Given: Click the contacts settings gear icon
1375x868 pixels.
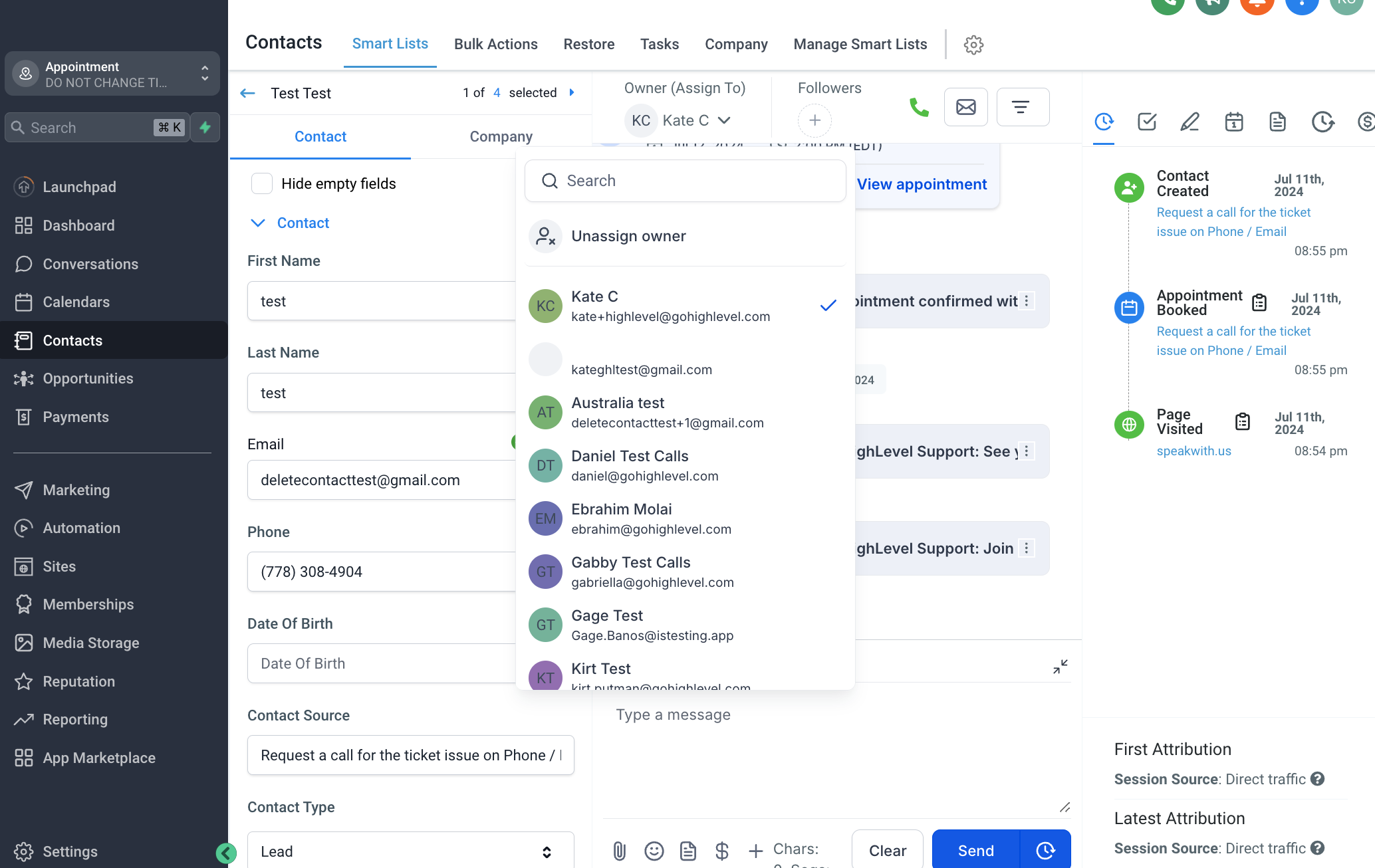Looking at the screenshot, I should [x=973, y=45].
